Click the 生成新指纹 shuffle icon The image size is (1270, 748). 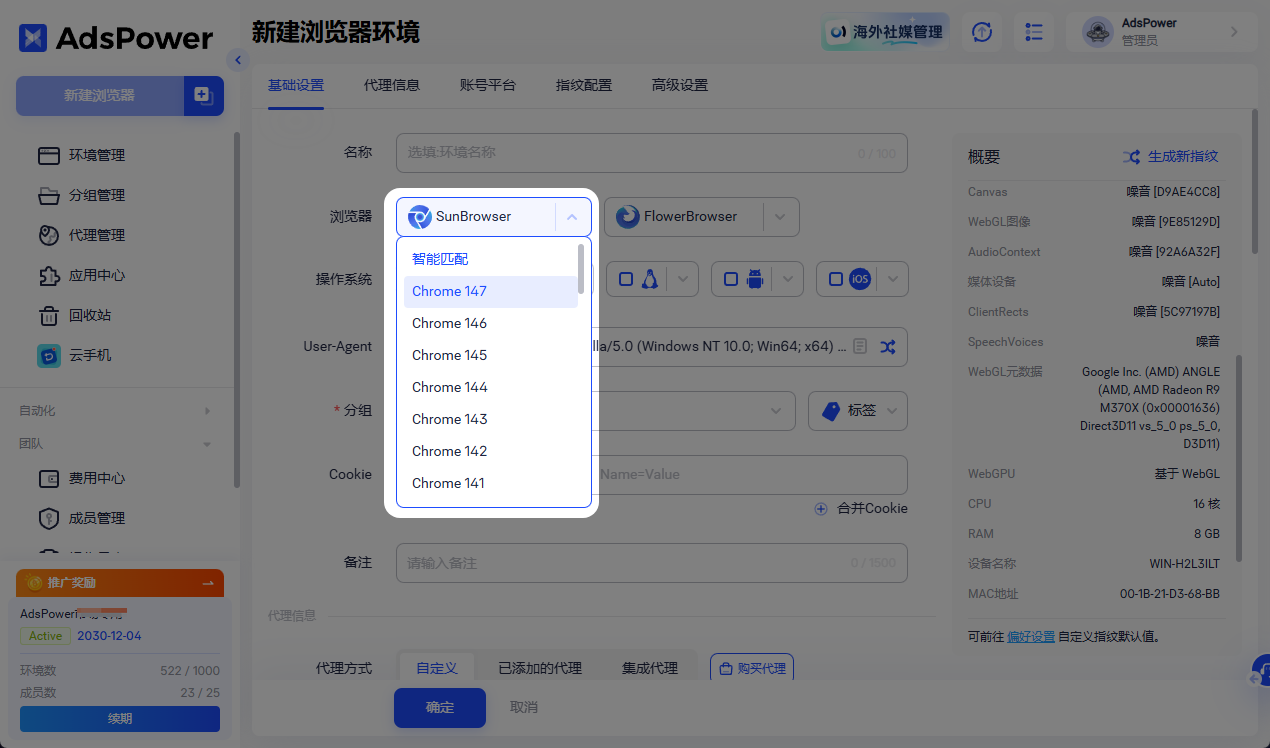click(x=1131, y=157)
